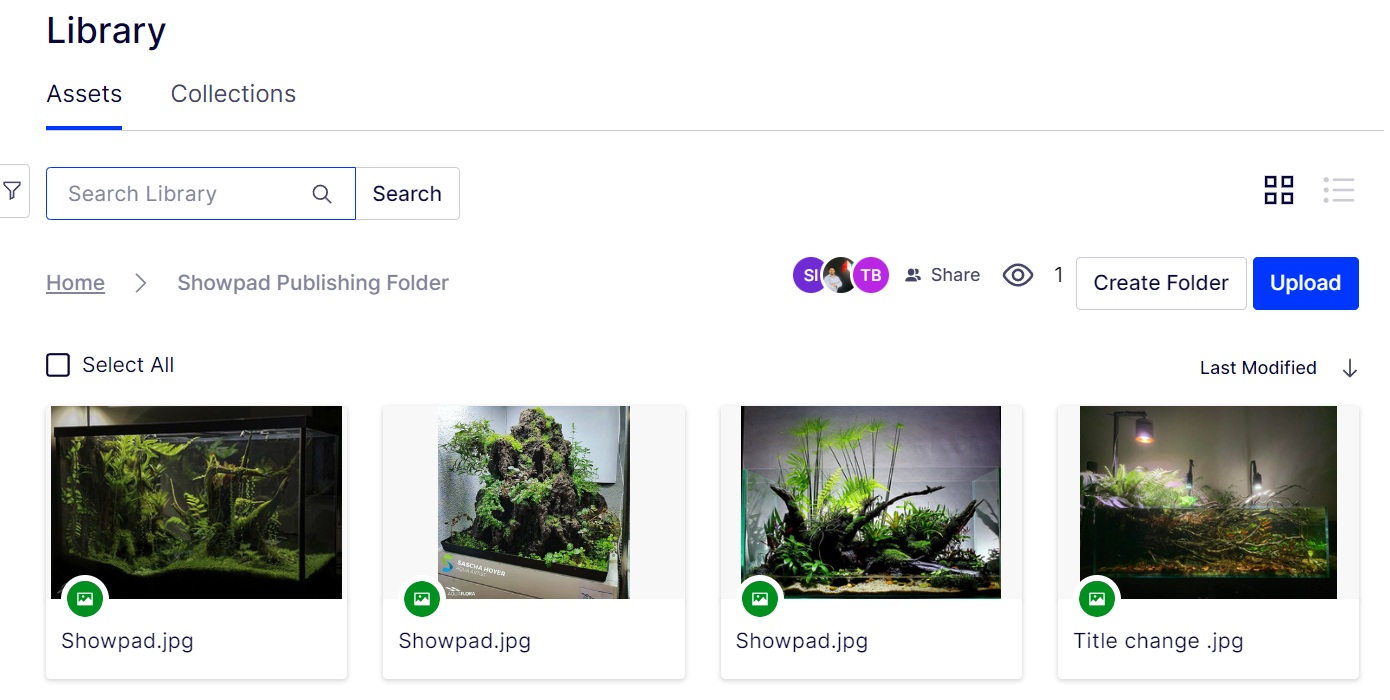The image size is (1390, 700).
Task: Toggle the sort direction arrow
Action: pyautogui.click(x=1350, y=367)
